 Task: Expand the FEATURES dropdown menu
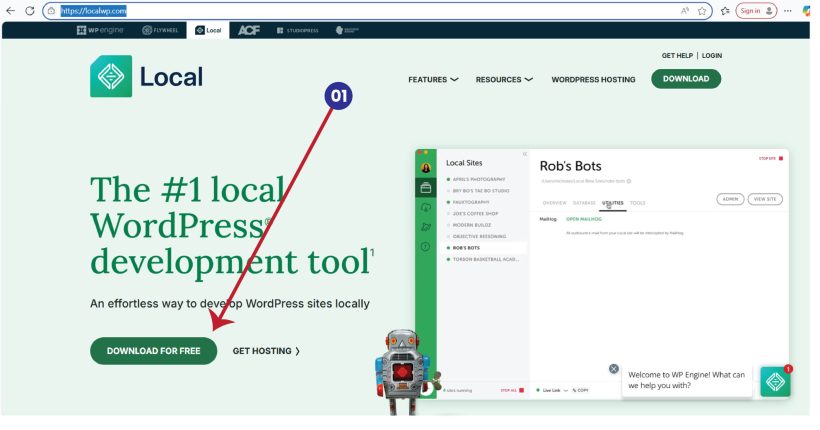click(433, 80)
